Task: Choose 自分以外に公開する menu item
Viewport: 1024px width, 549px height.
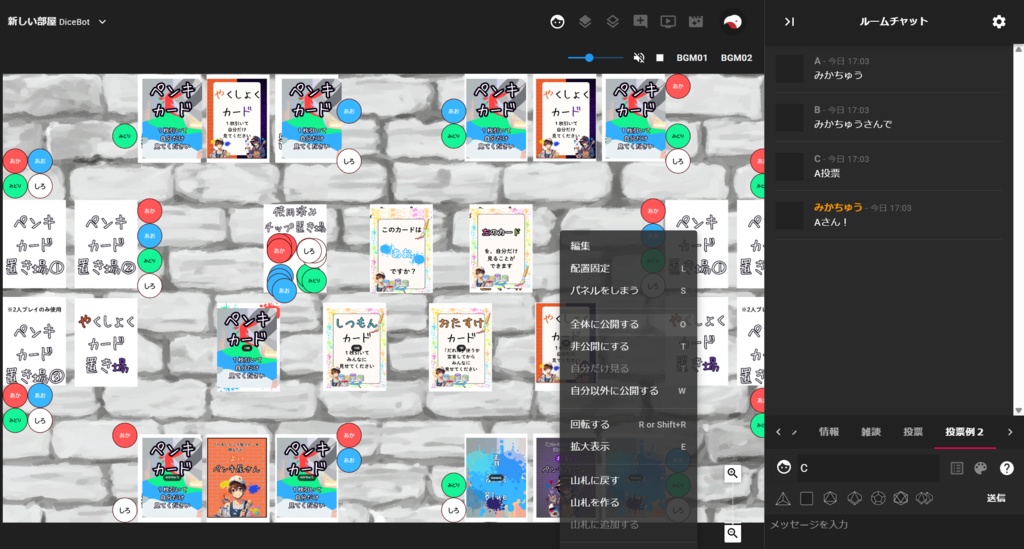Action: click(x=628, y=391)
